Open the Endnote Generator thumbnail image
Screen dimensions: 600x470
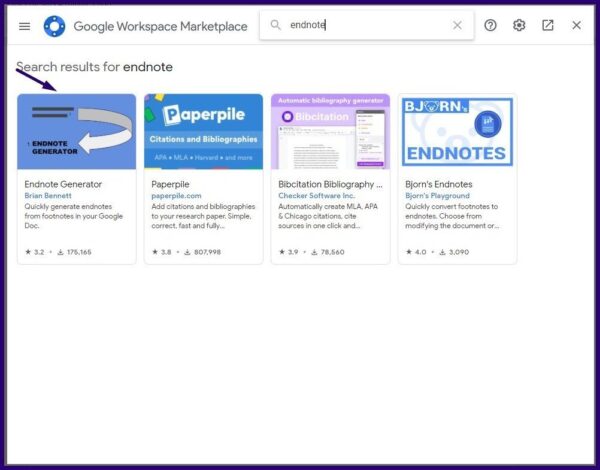point(77,132)
